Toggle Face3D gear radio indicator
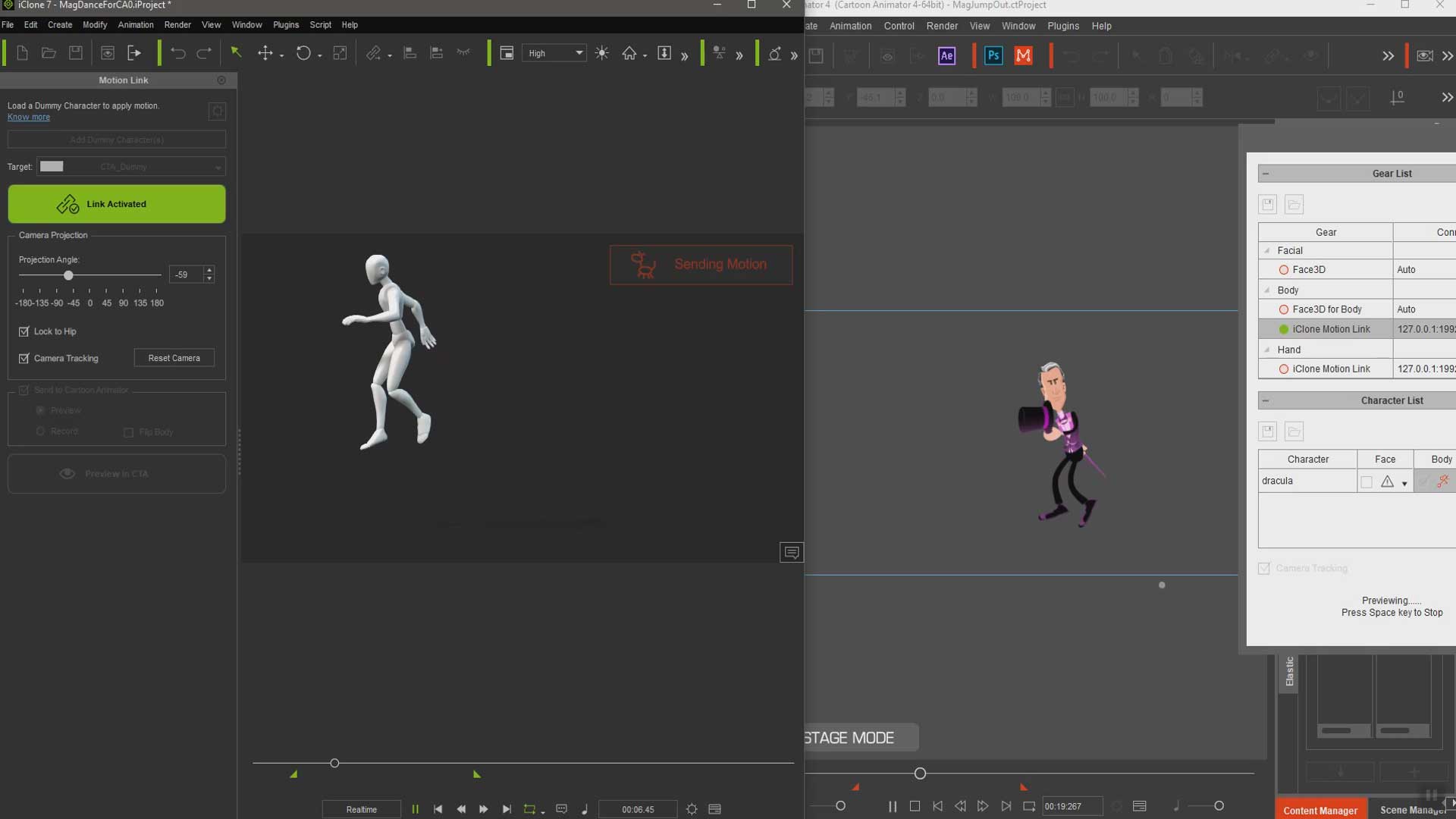 coord(1284,269)
